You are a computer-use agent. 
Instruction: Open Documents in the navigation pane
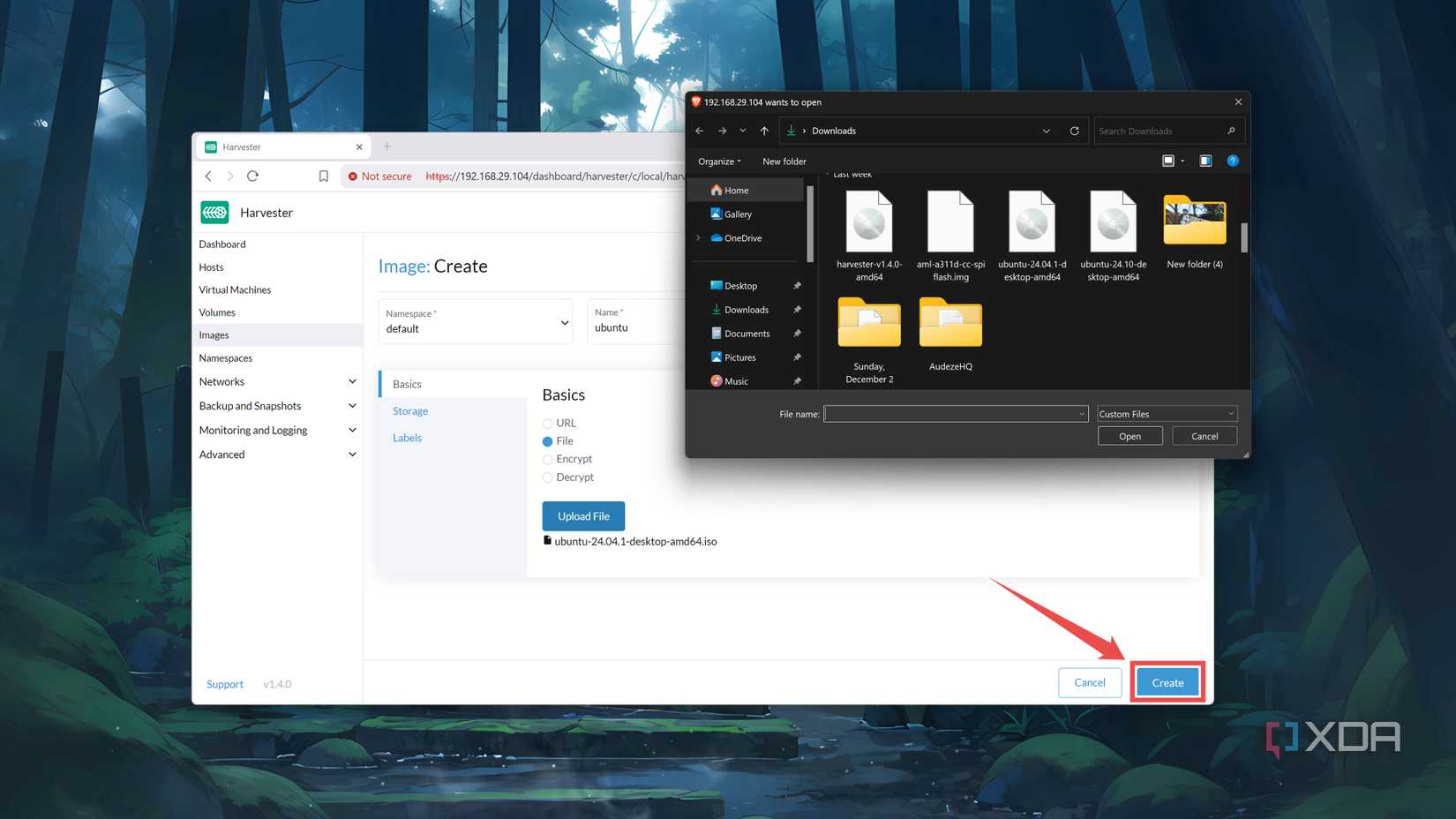tap(748, 334)
